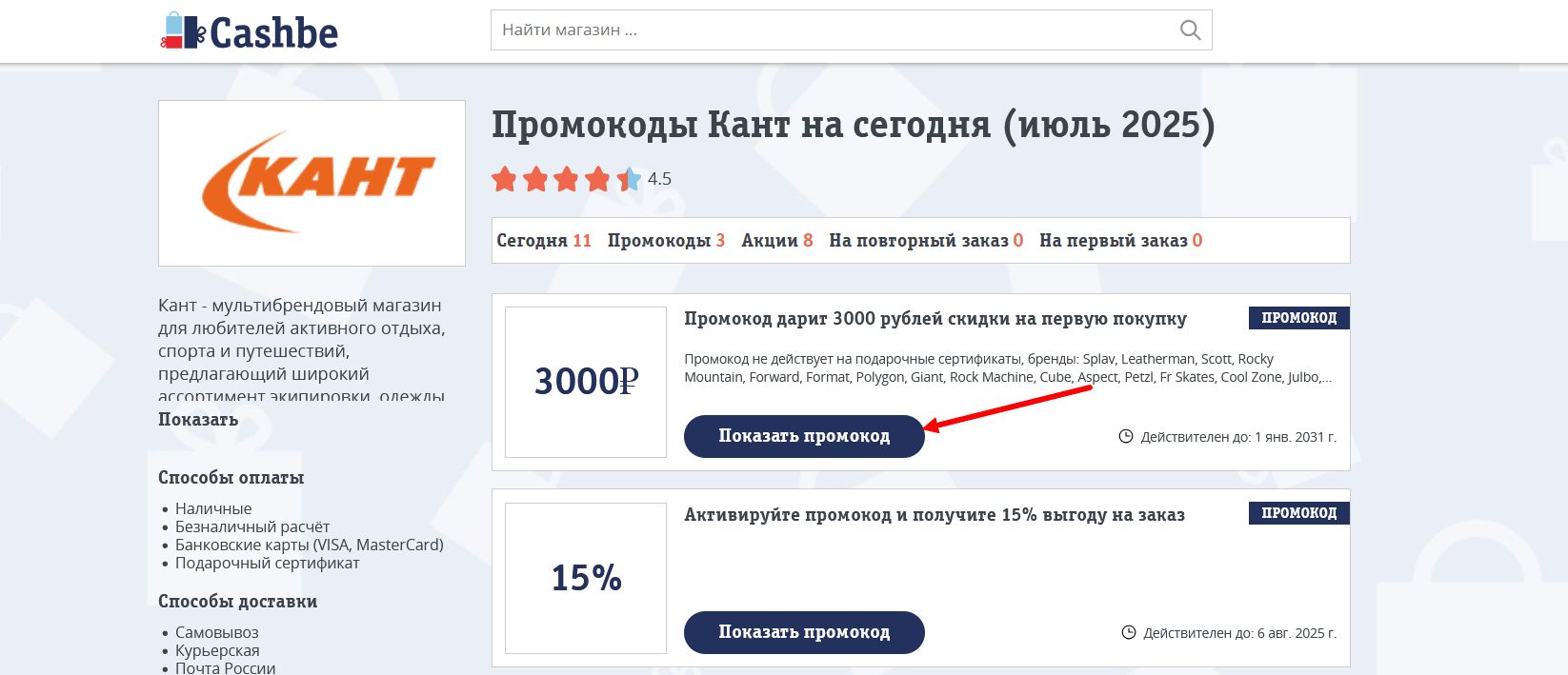The height and width of the screenshot is (675, 1568).
Task: Click ПРОМОКОД badge on 3000 rubles offer
Action: pyautogui.click(x=1299, y=318)
